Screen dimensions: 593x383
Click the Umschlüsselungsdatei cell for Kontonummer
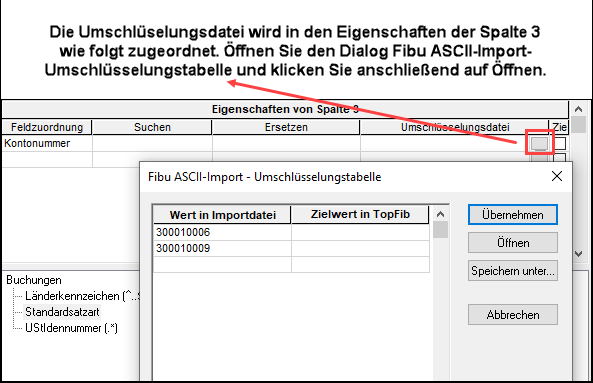point(446,143)
